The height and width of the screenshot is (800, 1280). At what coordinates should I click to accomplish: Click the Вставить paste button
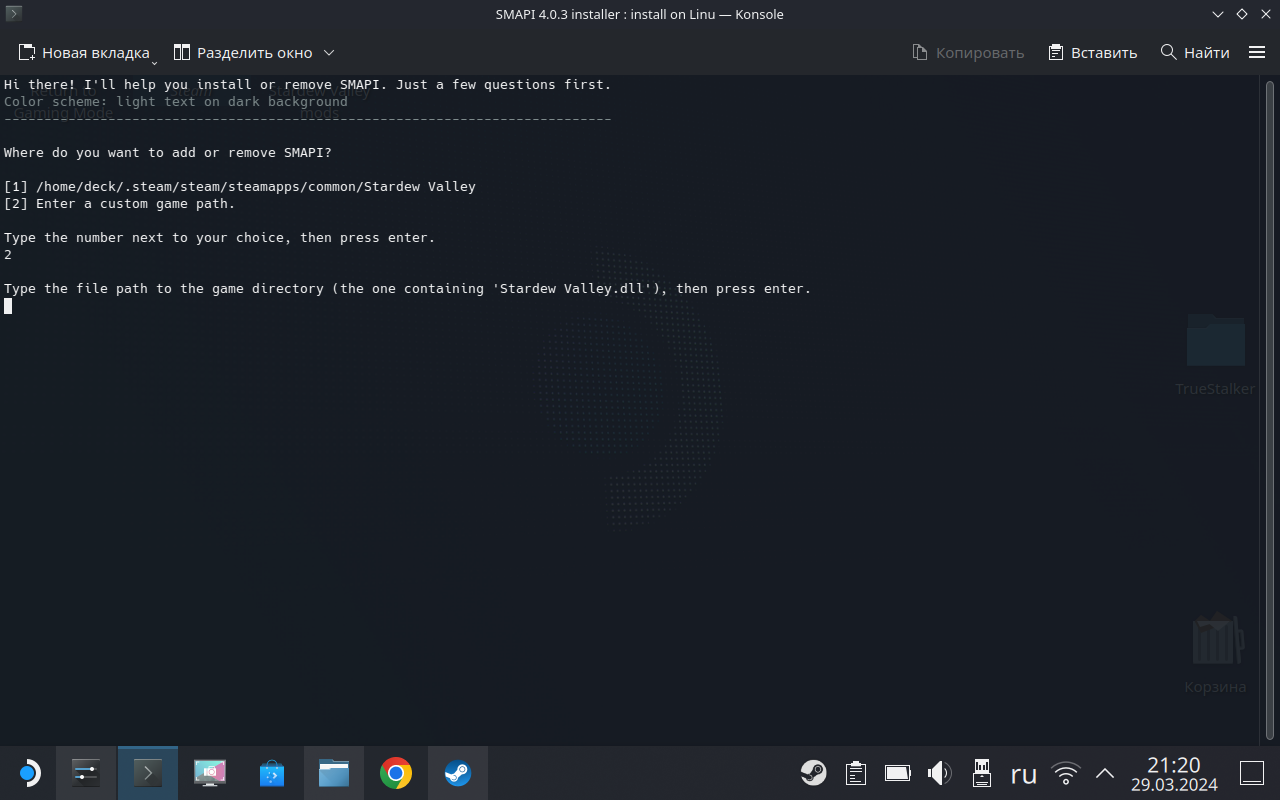click(x=1092, y=52)
